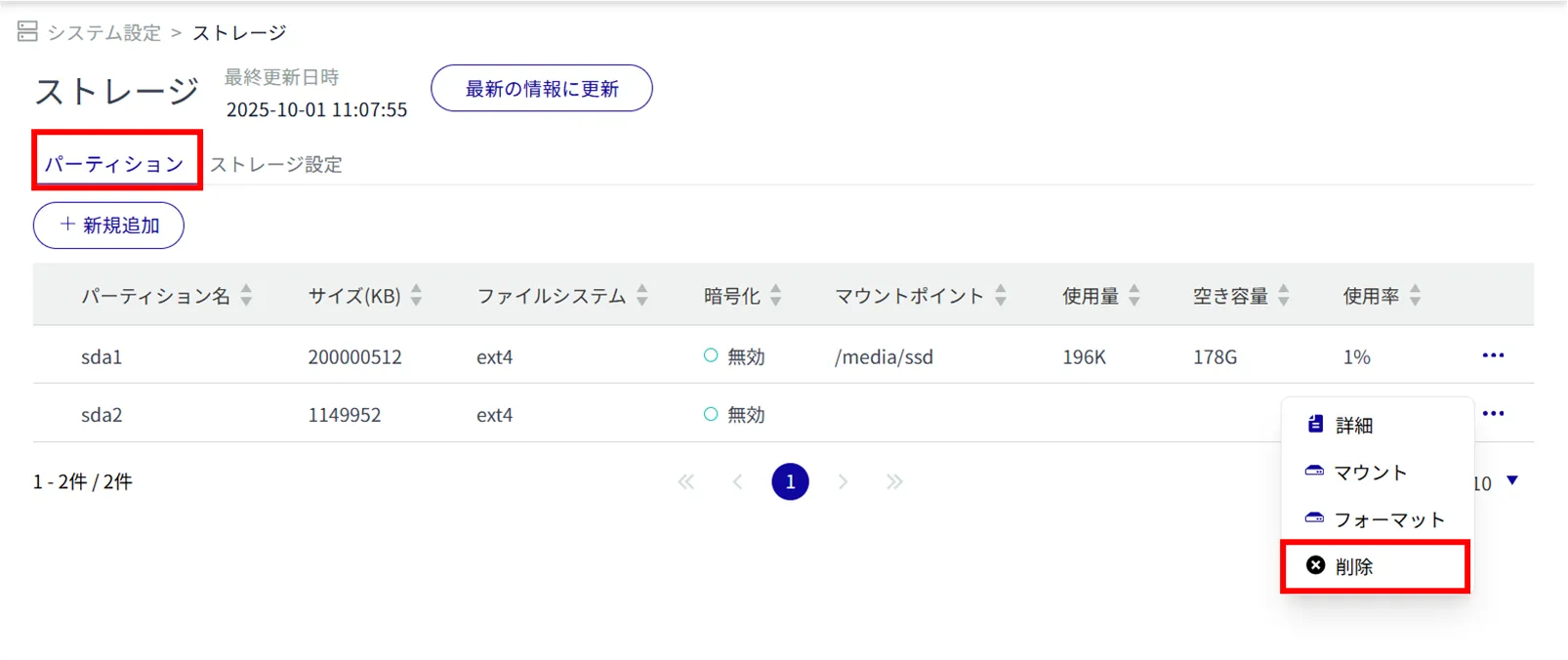Switch to the ストレージ設定 tab
Viewport: 1568px width, 660px height.
coord(276,164)
